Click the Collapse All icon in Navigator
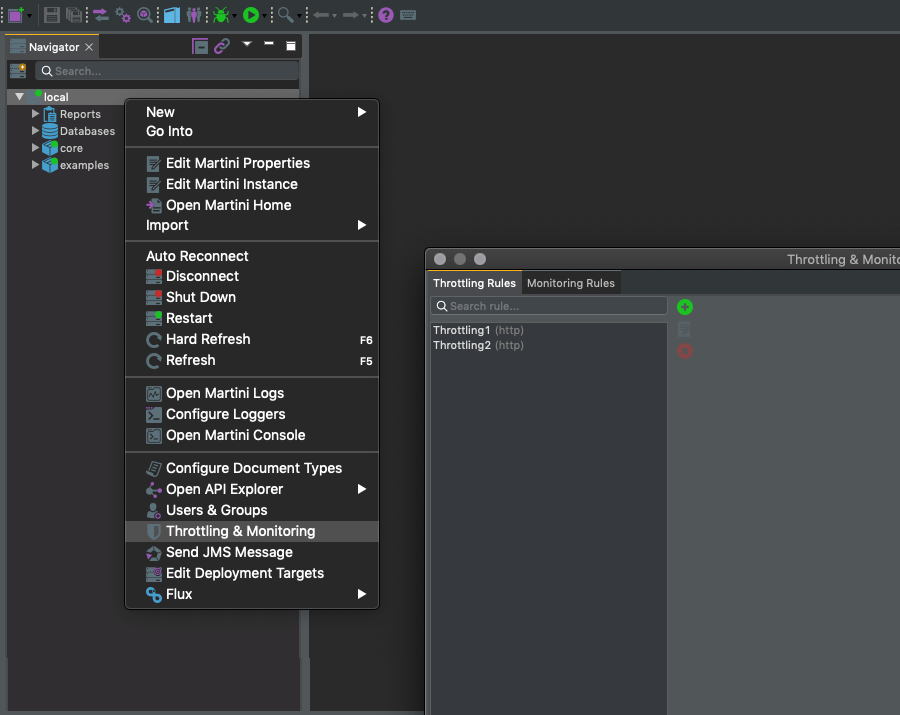The width and height of the screenshot is (900, 715). pos(200,46)
